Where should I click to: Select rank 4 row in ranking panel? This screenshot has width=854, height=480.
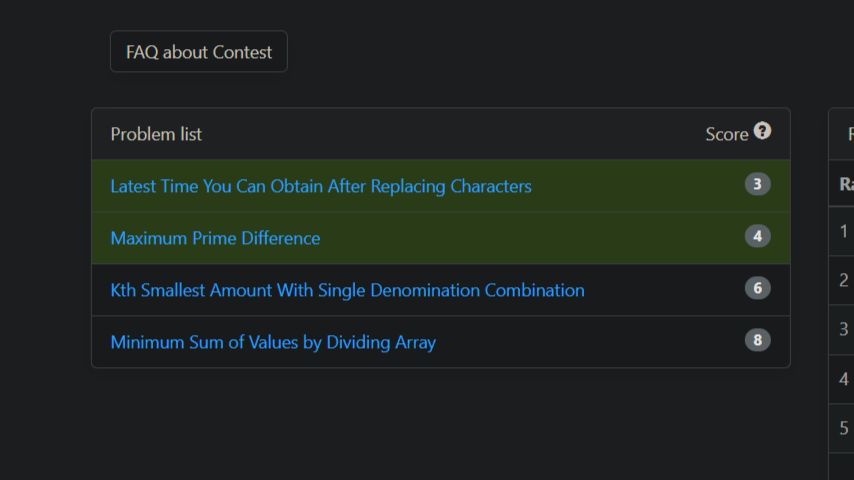click(841, 379)
